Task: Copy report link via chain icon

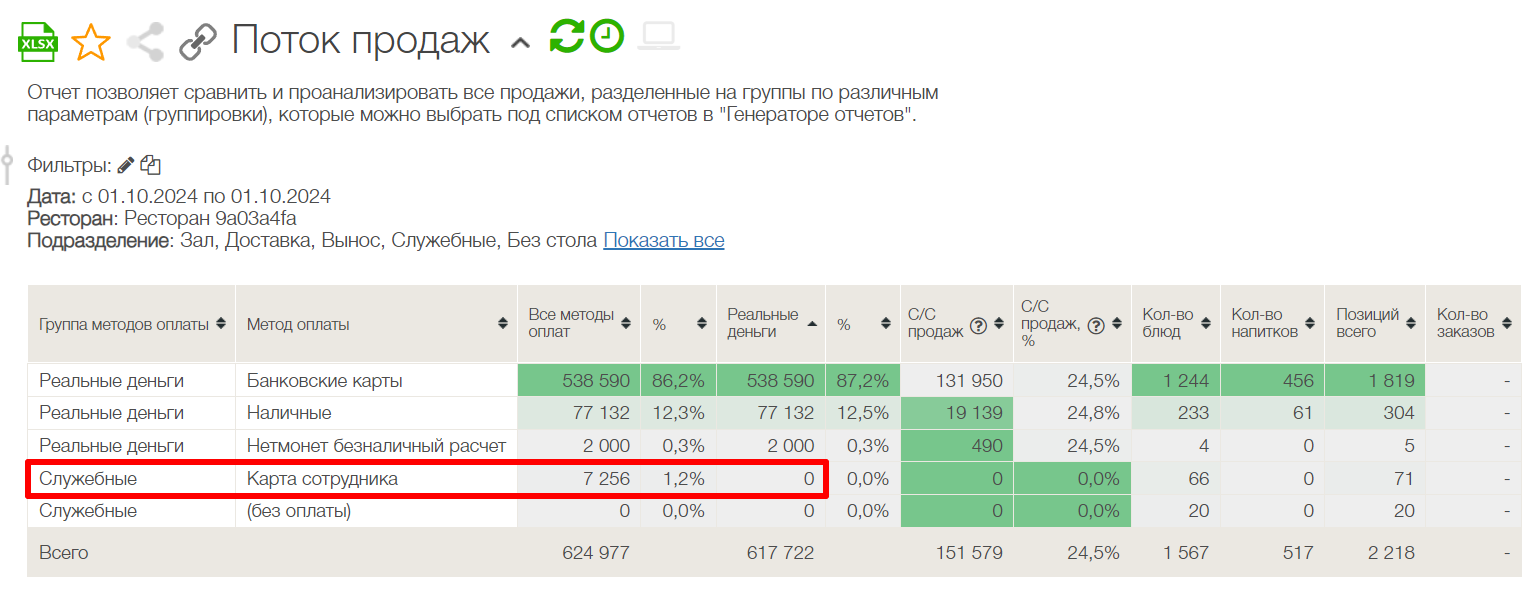Action: (198, 42)
